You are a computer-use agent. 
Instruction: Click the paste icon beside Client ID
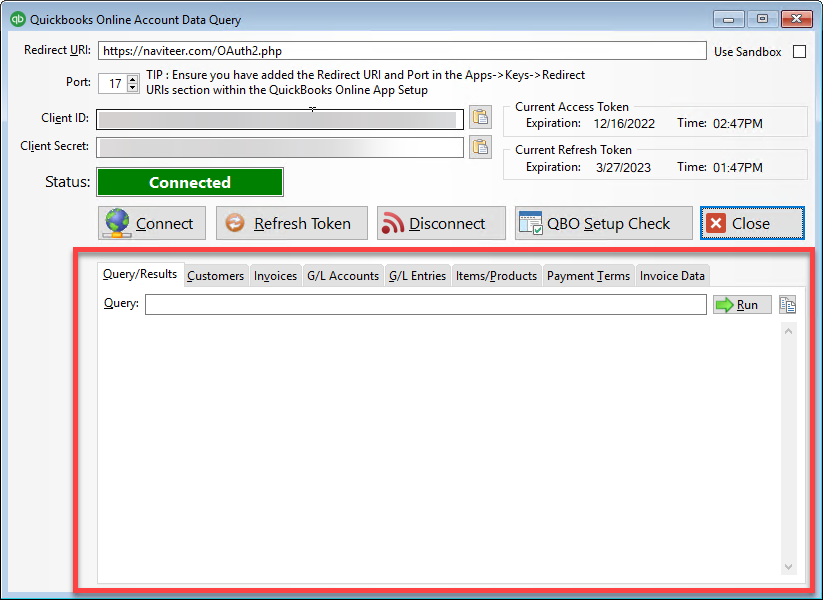click(x=480, y=117)
